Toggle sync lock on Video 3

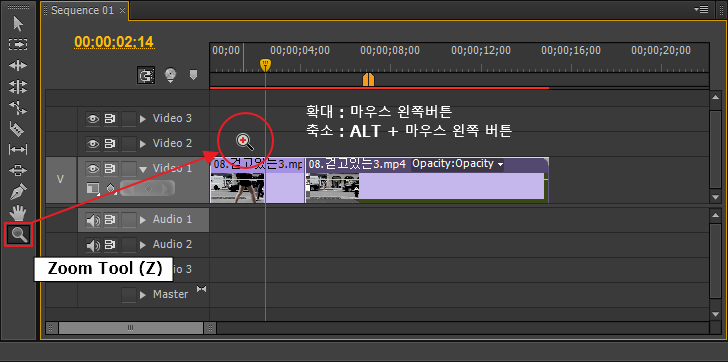click(110, 119)
